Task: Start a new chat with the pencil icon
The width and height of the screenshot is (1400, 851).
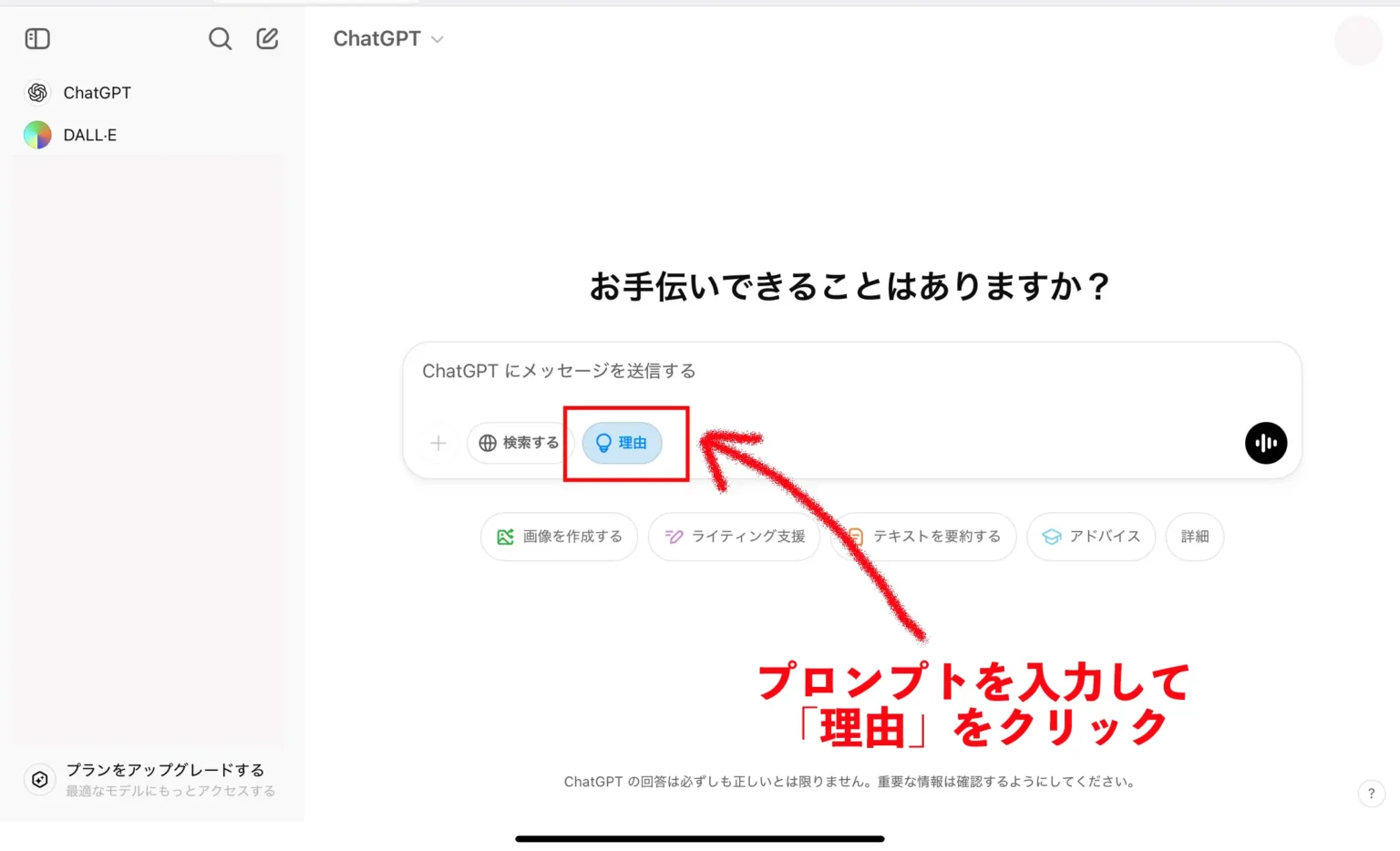Action: pyautogui.click(x=267, y=38)
